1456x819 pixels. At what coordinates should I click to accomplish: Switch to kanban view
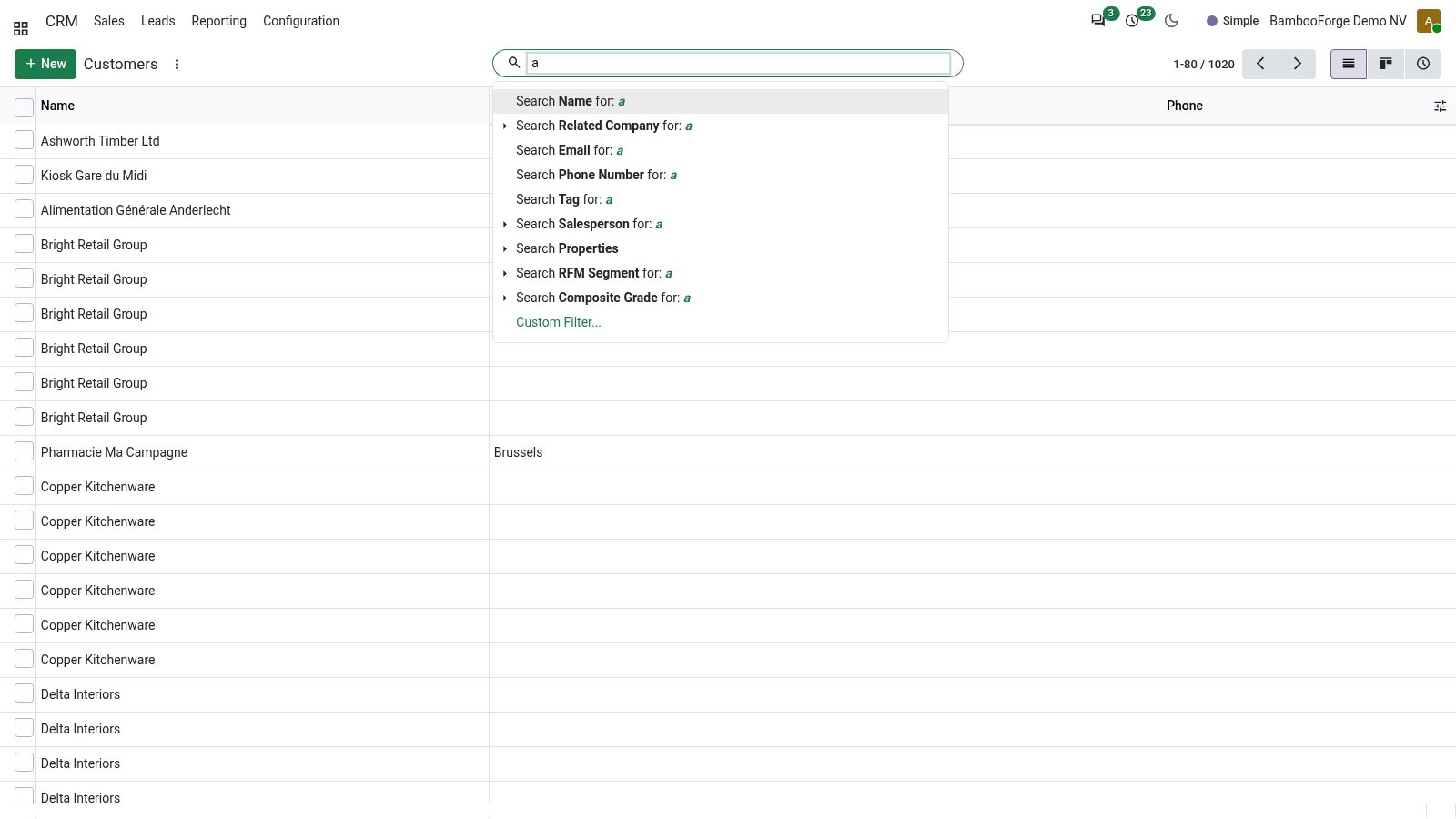[x=1386, y=64]
